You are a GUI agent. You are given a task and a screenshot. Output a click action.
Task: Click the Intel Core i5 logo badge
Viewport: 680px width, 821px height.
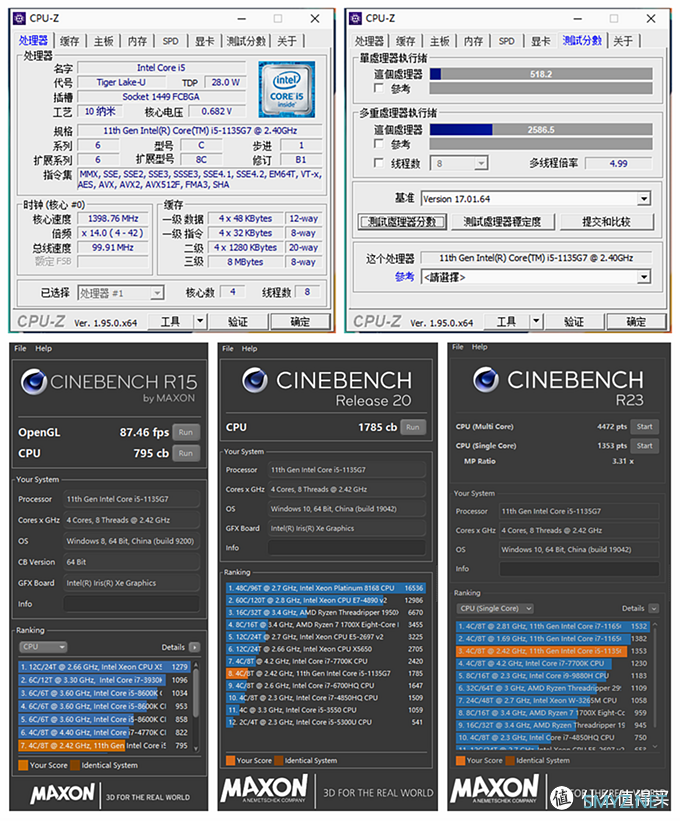[287, 90]
